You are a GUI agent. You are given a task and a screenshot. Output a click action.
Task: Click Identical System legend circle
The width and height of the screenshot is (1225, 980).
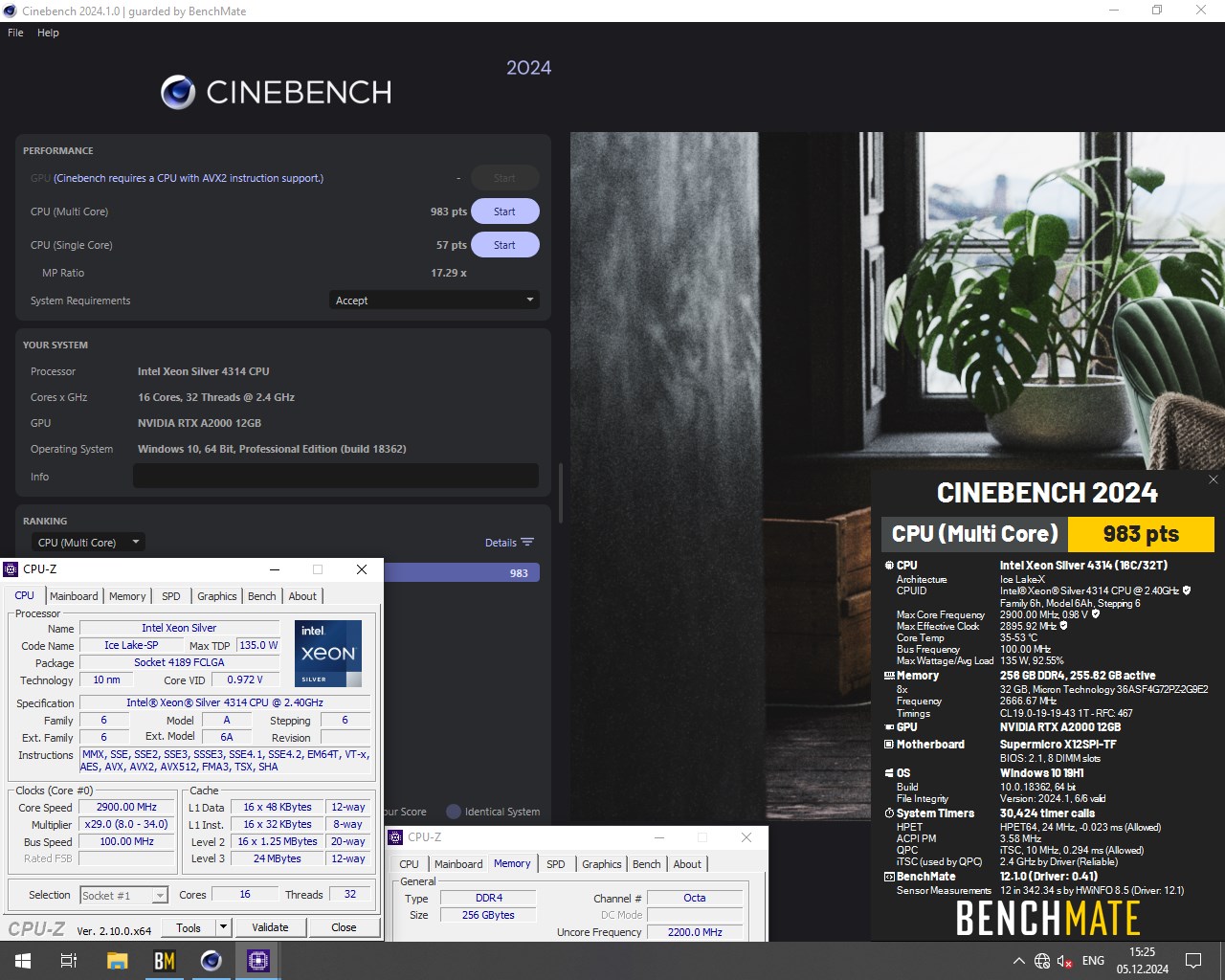tap(454, 812)
